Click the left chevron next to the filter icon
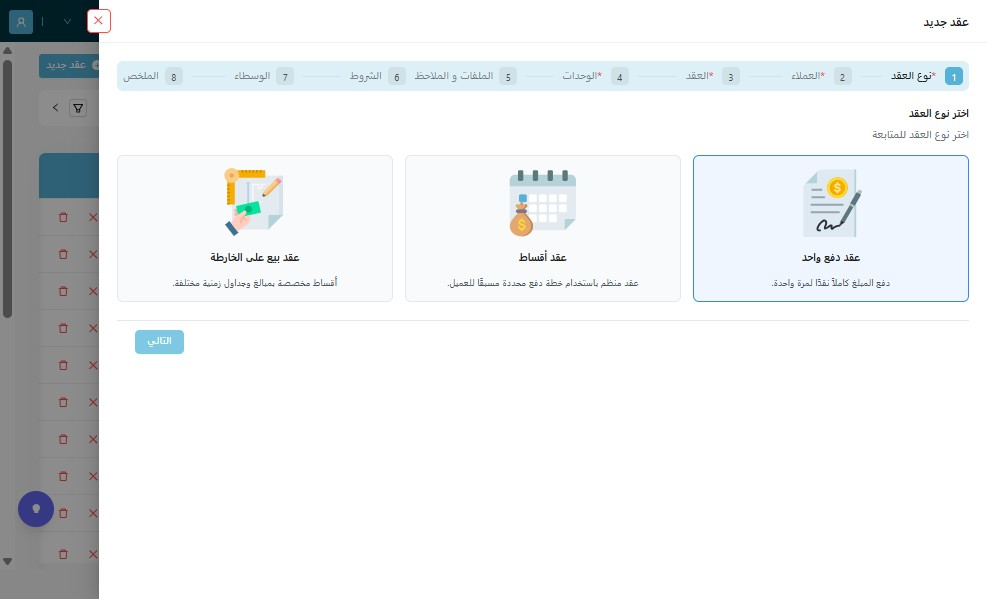 [55, 108]
